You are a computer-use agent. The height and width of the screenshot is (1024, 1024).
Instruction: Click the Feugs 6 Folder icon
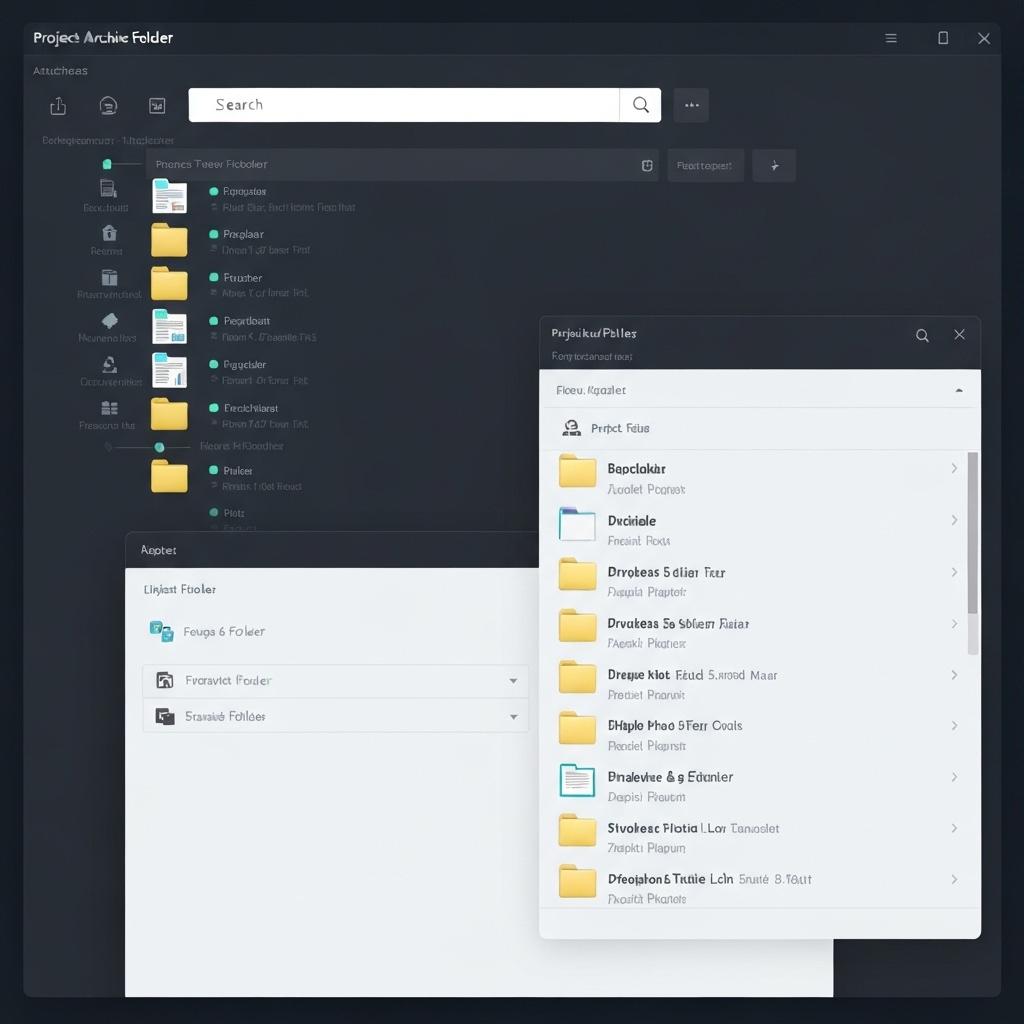click(x=161, y=631)
